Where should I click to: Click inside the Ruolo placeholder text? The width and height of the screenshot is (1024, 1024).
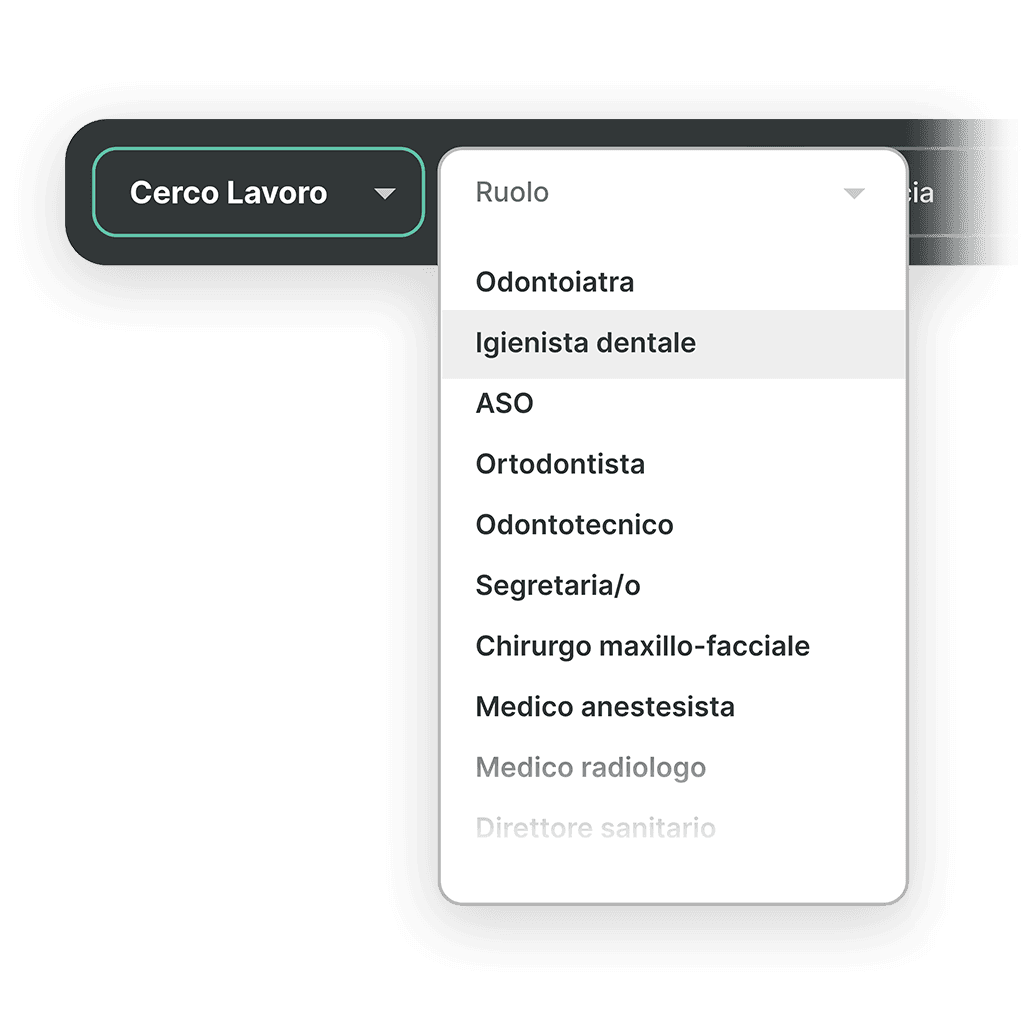pyautogui.click(x=510, y=192)
